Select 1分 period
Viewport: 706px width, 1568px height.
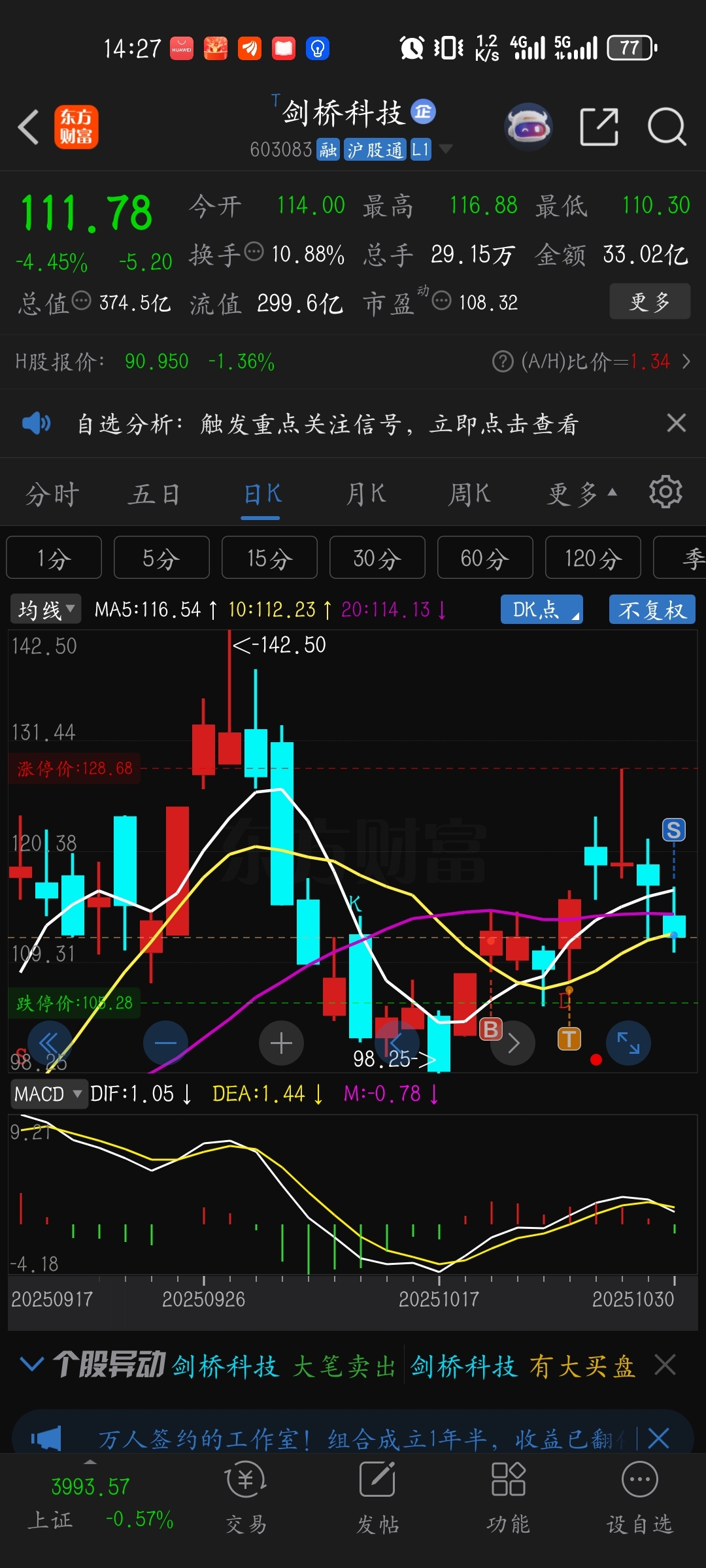54,558
